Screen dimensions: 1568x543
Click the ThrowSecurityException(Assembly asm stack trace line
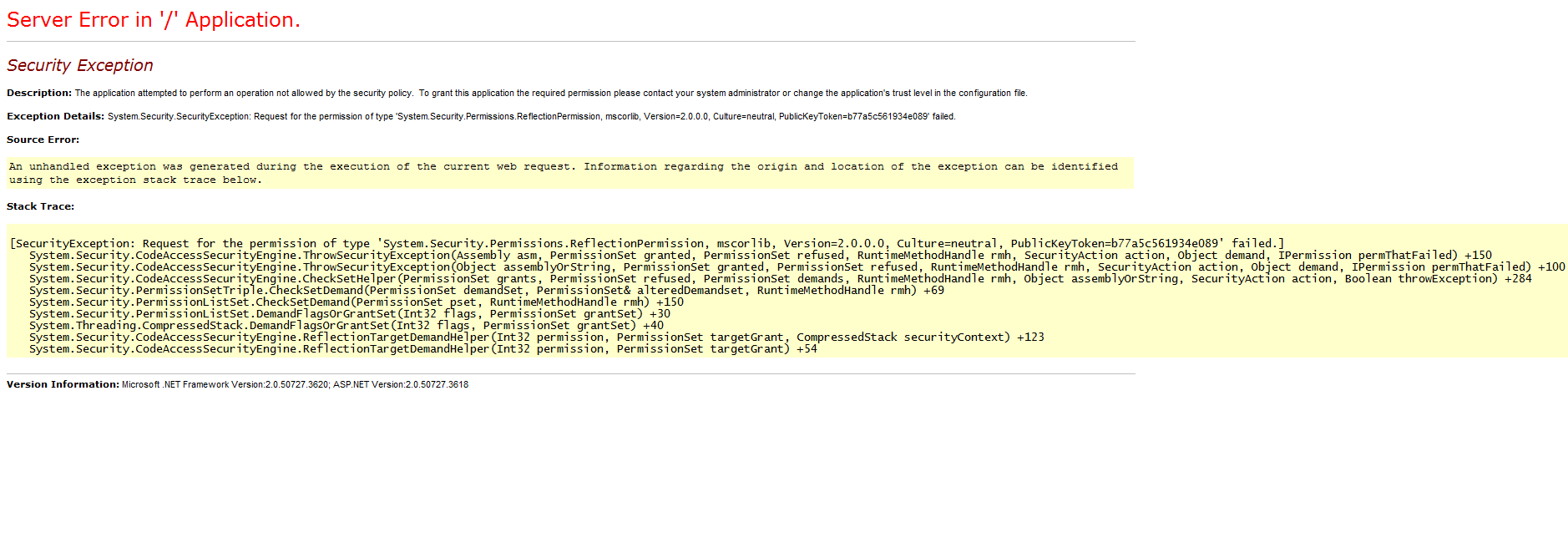click(x=760, y=256)
